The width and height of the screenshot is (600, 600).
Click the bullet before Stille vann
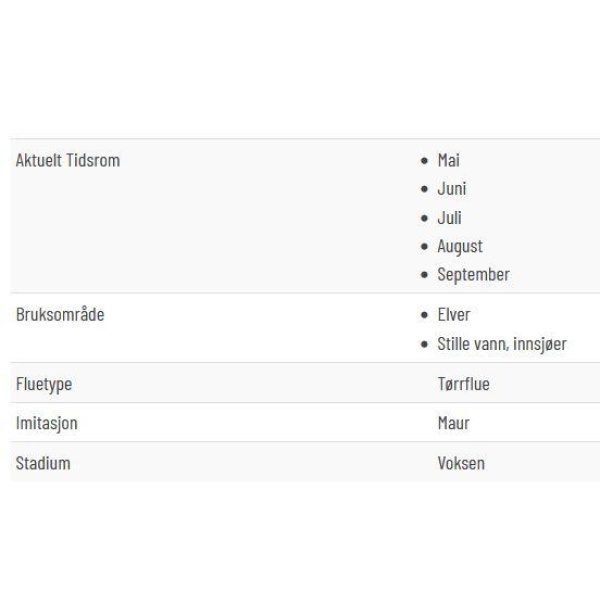click(424, 344)
